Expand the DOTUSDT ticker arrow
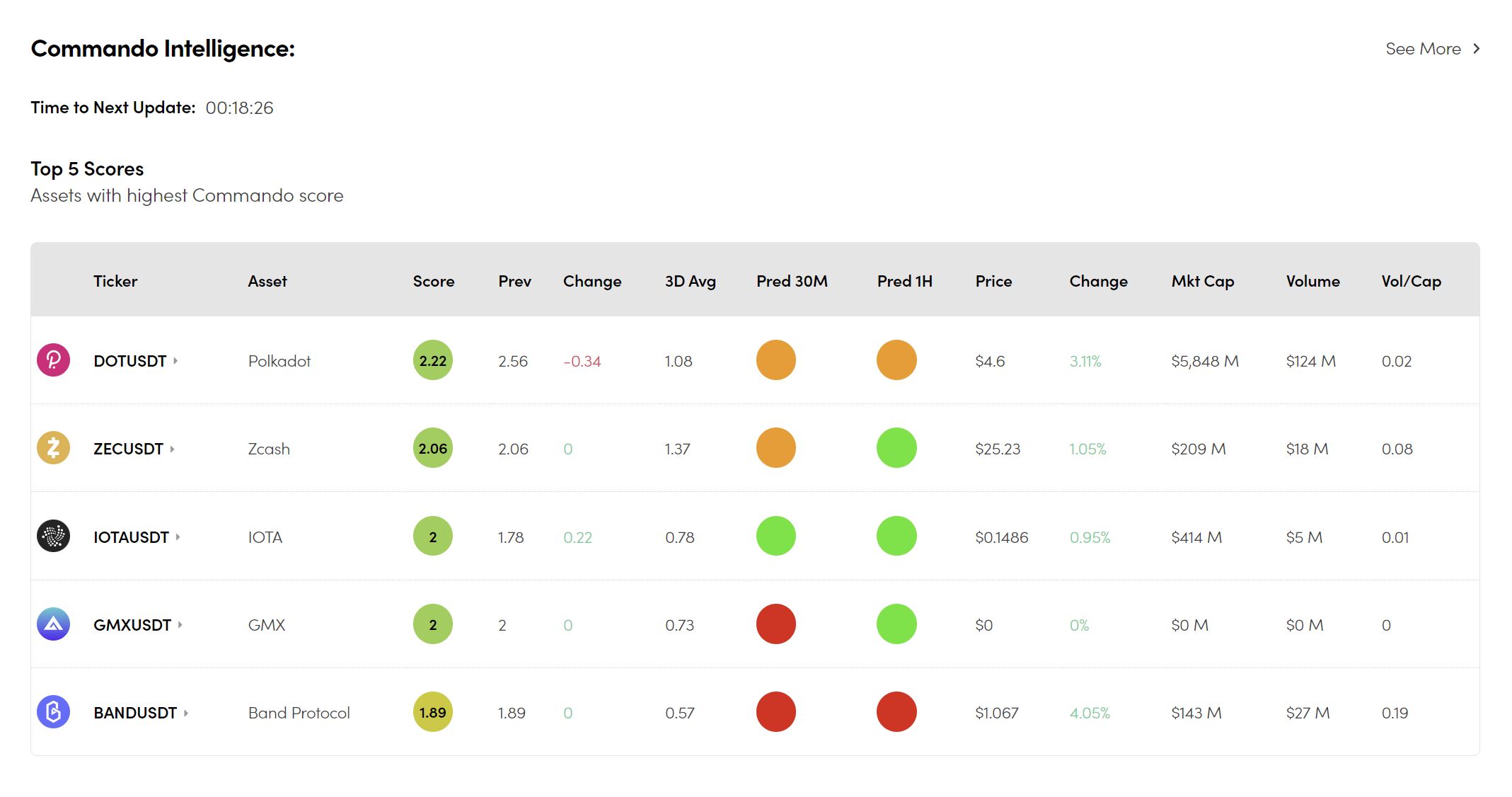Screen dimensions: 1512x797 (x=175, y=361)
